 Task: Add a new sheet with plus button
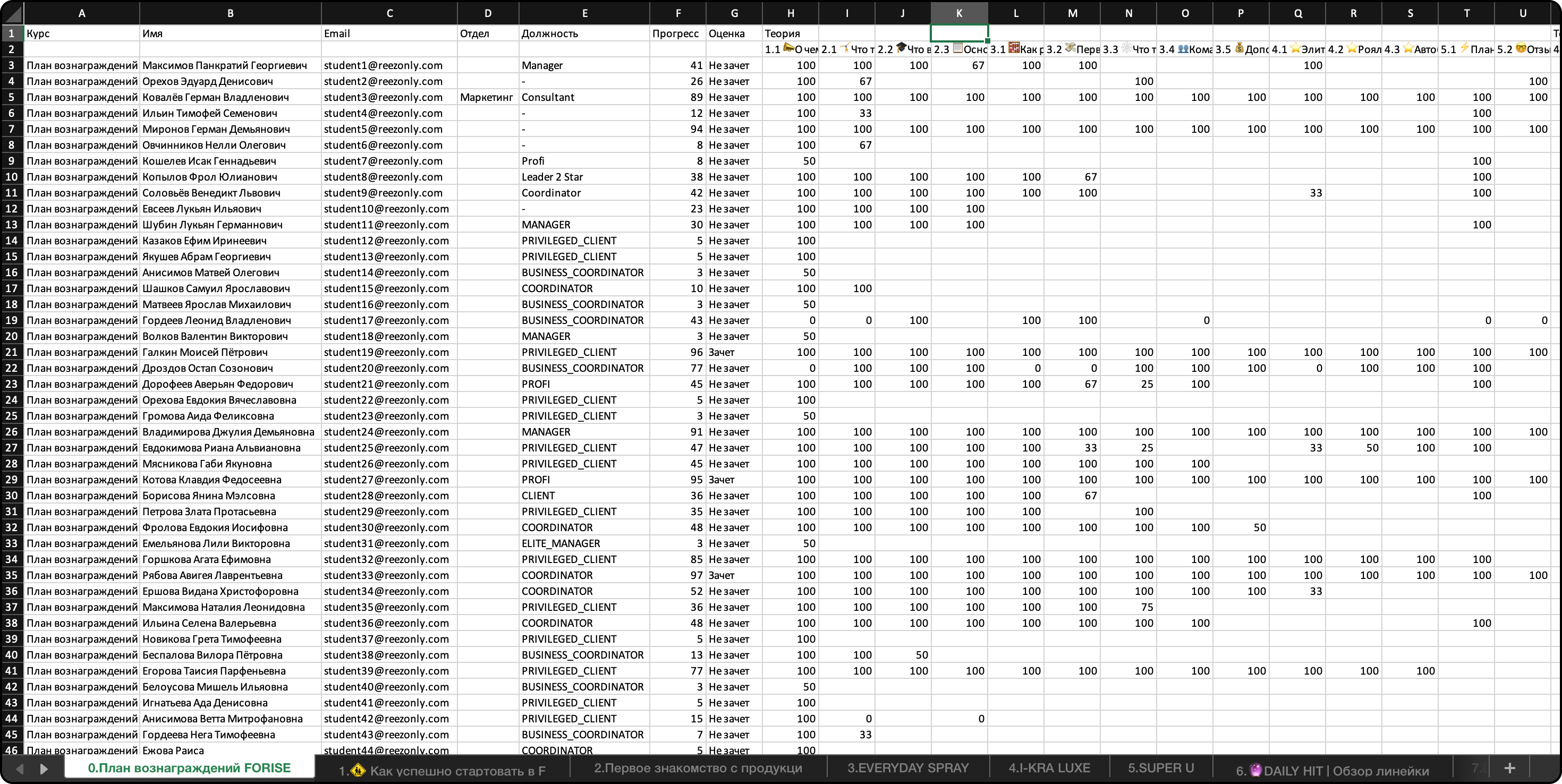click(1509, 768)
